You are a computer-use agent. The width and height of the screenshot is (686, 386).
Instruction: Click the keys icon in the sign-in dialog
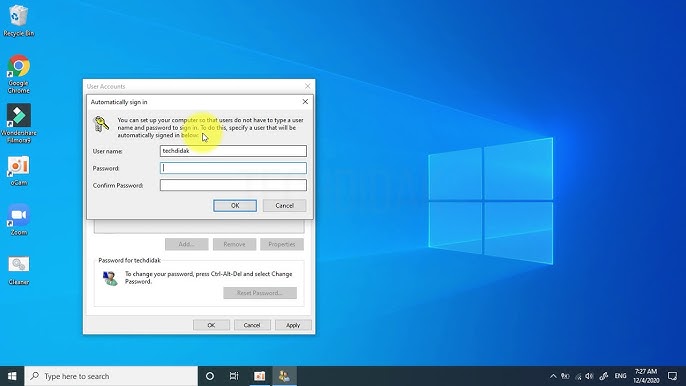[101, 124]
